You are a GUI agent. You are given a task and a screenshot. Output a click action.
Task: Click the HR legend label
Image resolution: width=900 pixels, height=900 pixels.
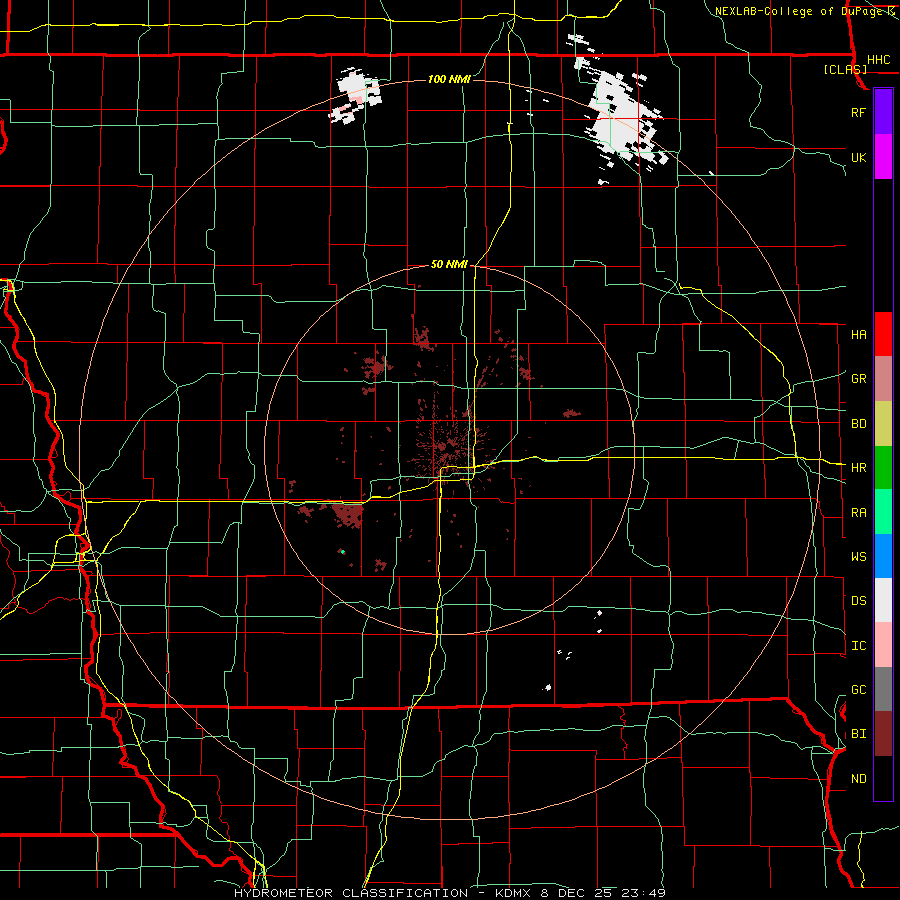858,468
